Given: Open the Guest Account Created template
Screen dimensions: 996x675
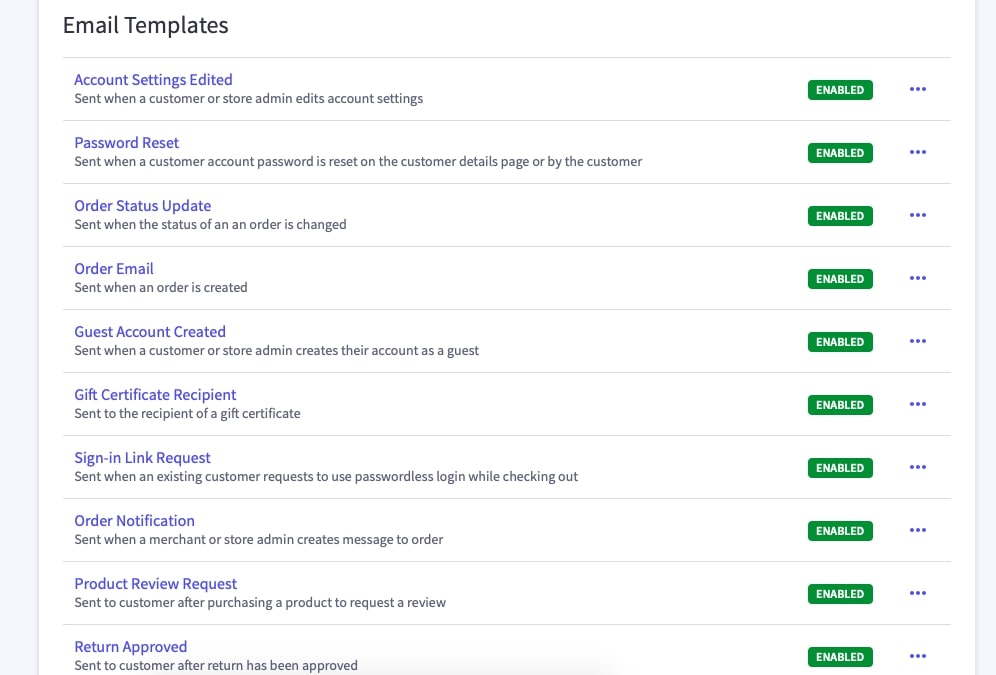Looking at the screenshot, I should pos(150,332).
